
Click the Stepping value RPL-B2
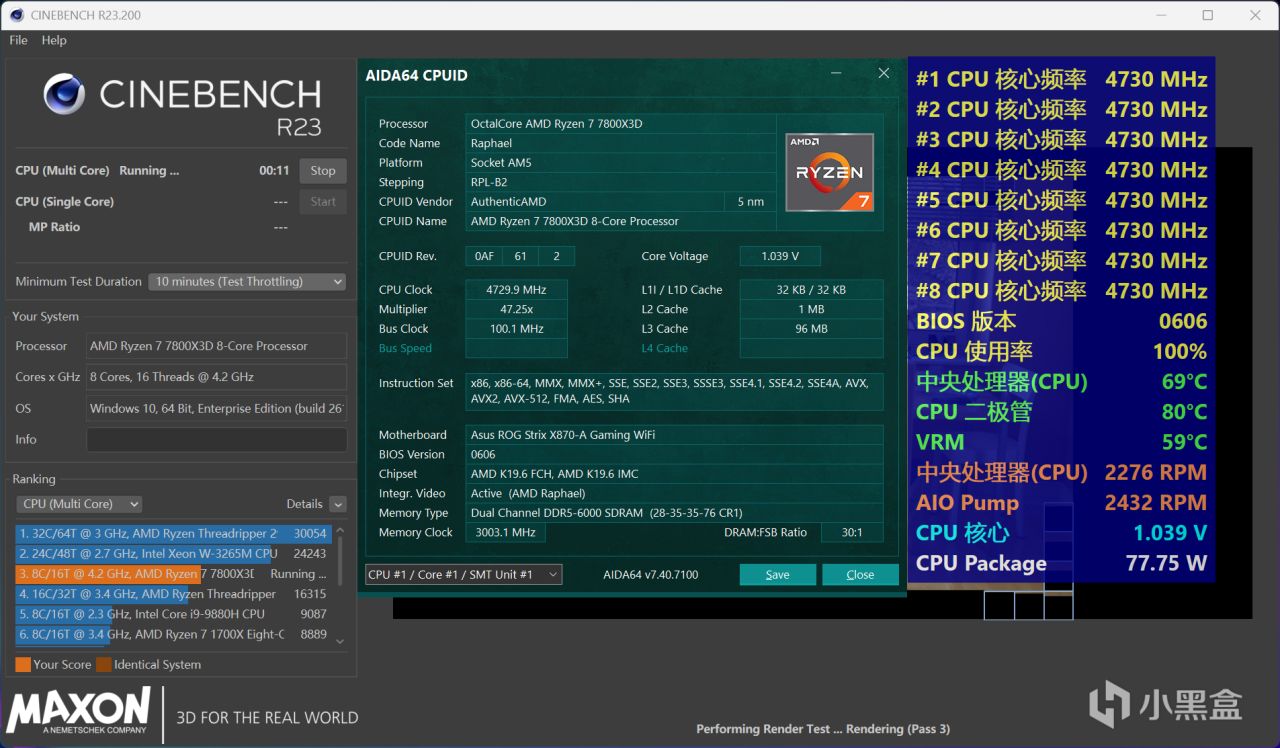621,182
